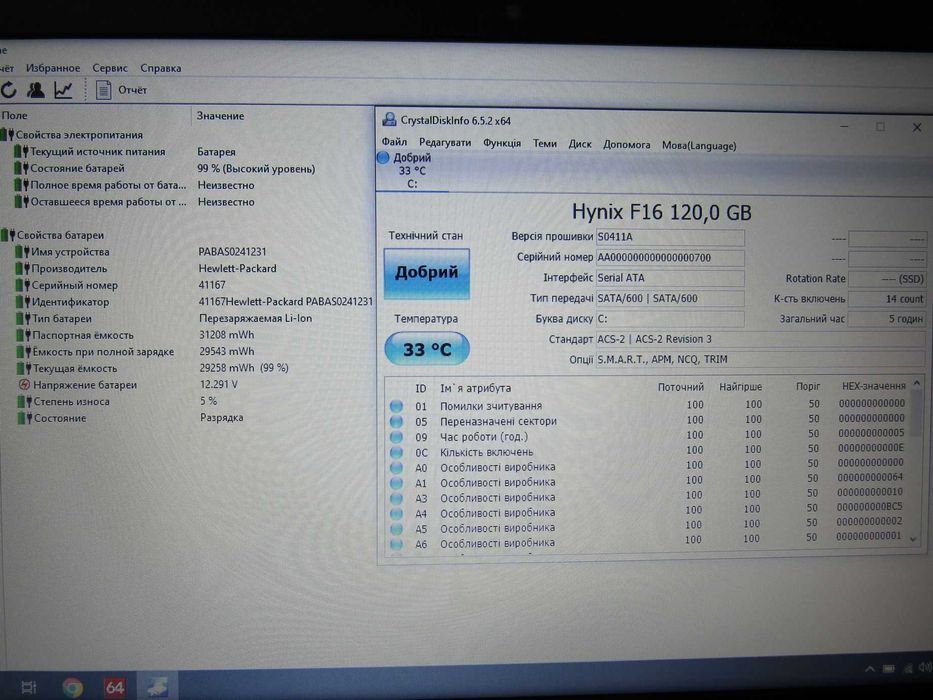This screenshot has width=933, height=700.
Task: Click the Значение column header in AIDA64
Action: tap(220, 115)
